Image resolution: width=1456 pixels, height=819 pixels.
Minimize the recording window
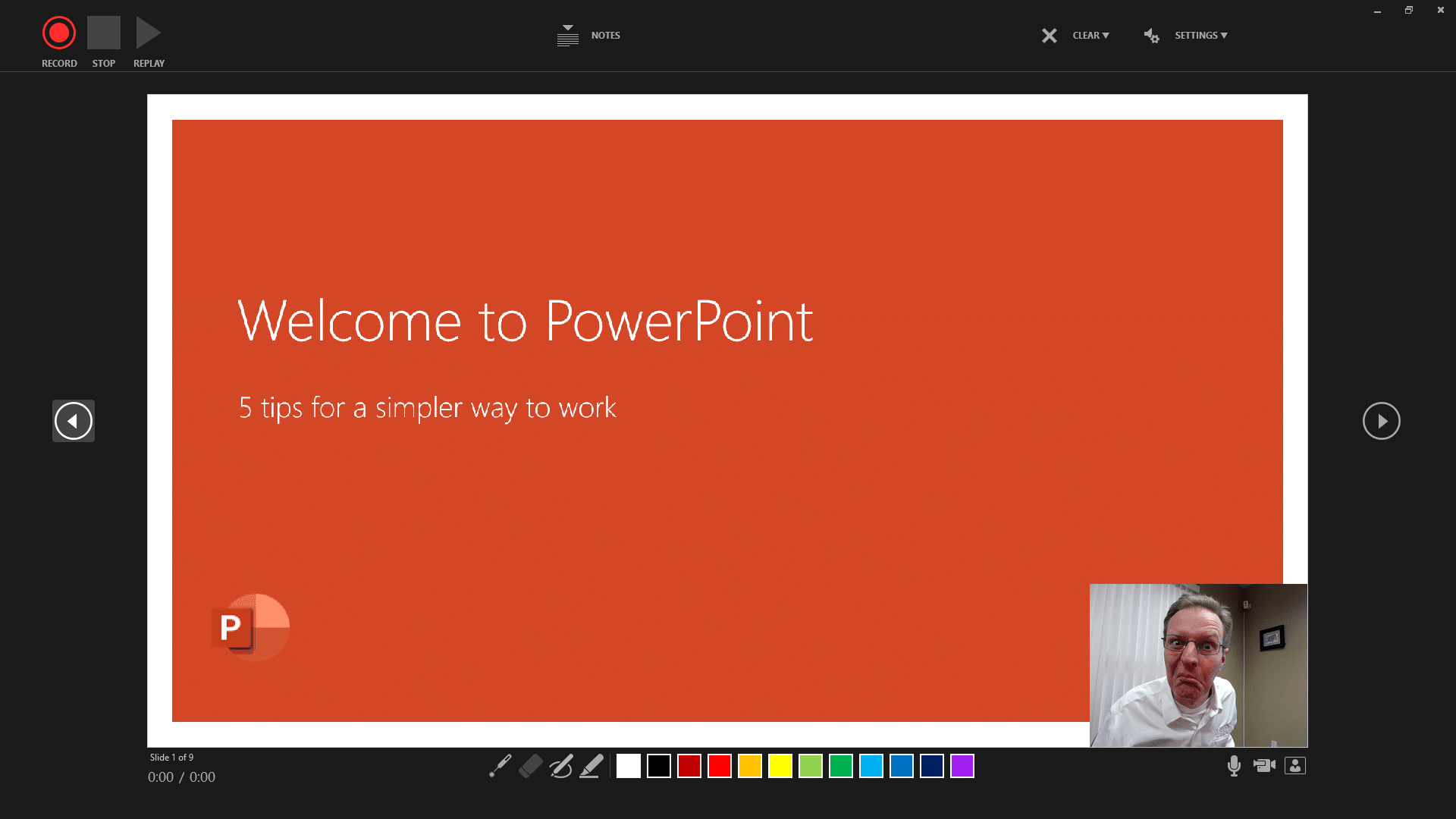coord(1377,11)
